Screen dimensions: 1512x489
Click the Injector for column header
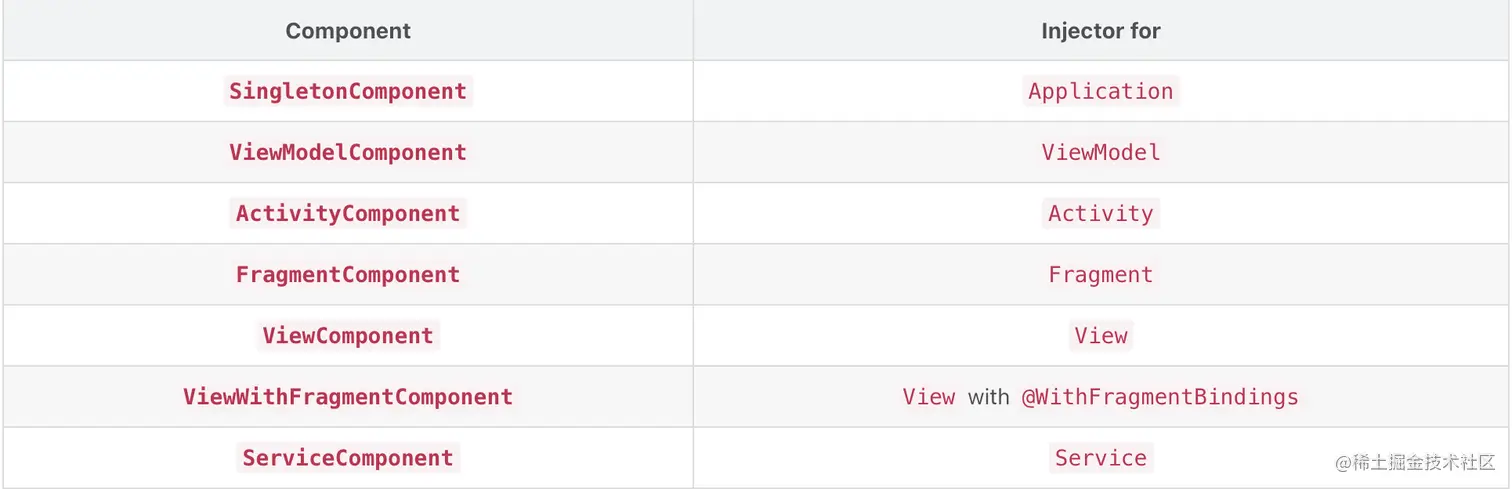pyautogui.click(x=1100, y=31)
